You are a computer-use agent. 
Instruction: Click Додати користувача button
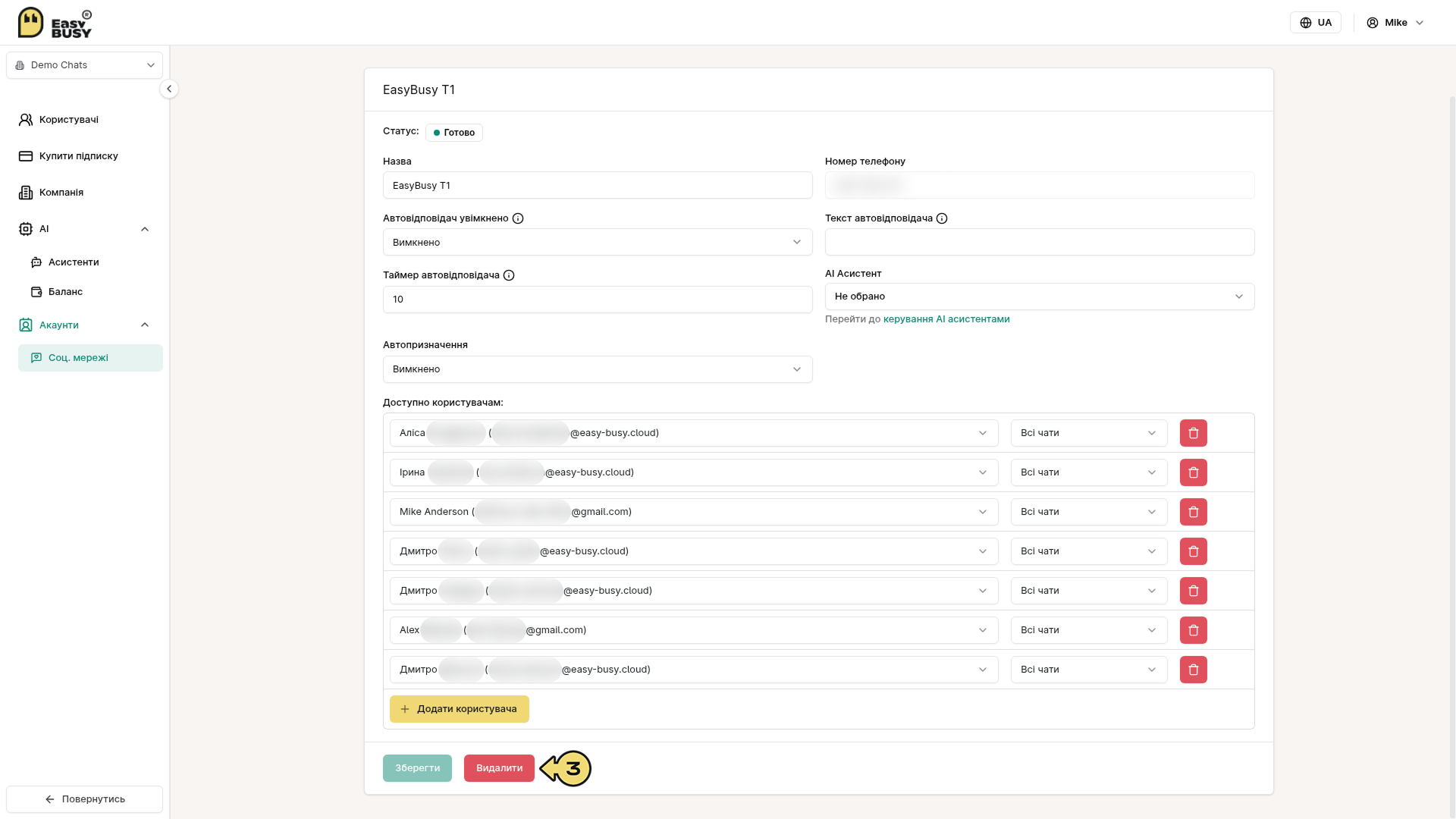(460, 709)
